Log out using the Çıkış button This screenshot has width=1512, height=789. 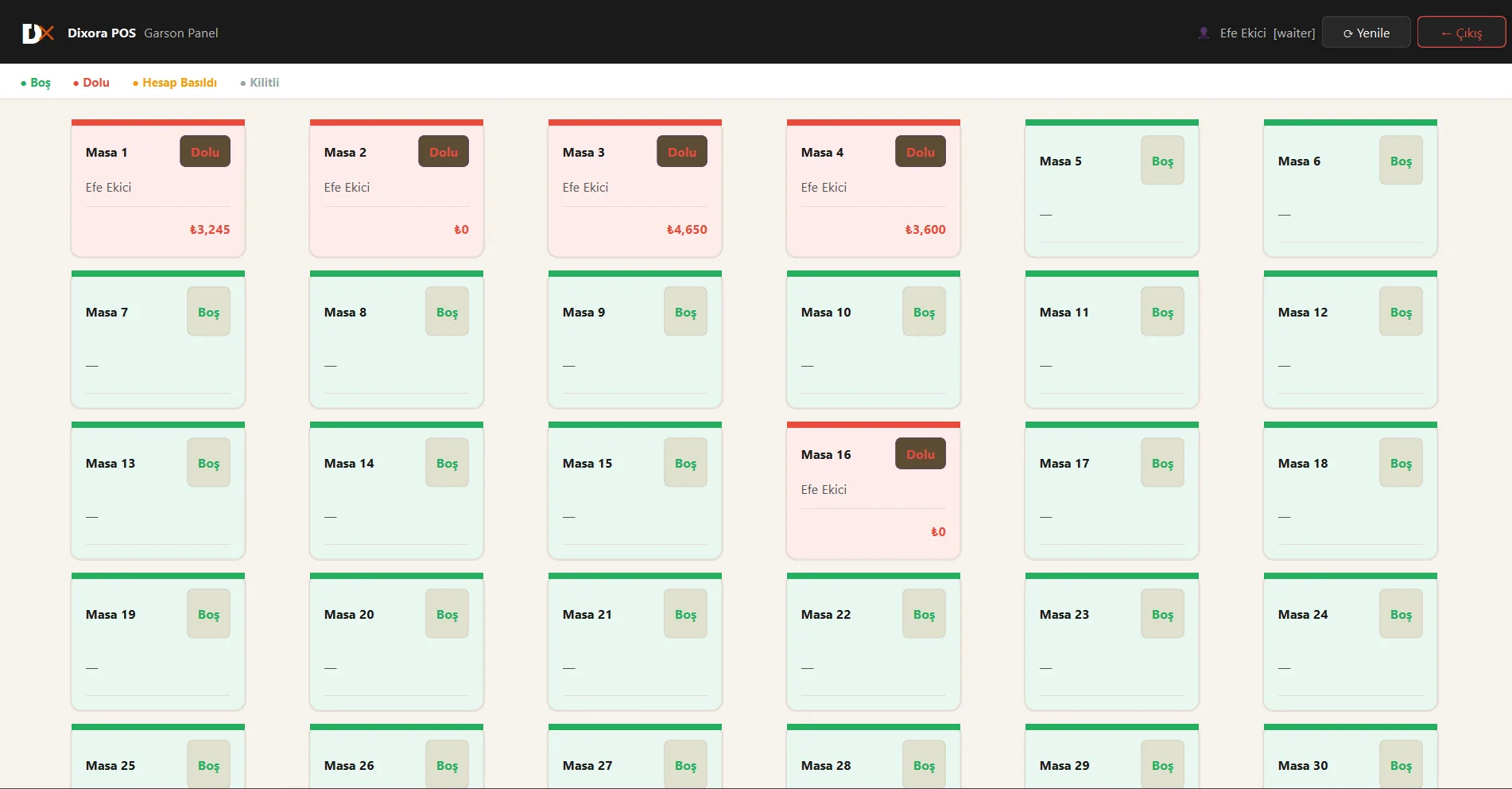(x=1461, y=33)
